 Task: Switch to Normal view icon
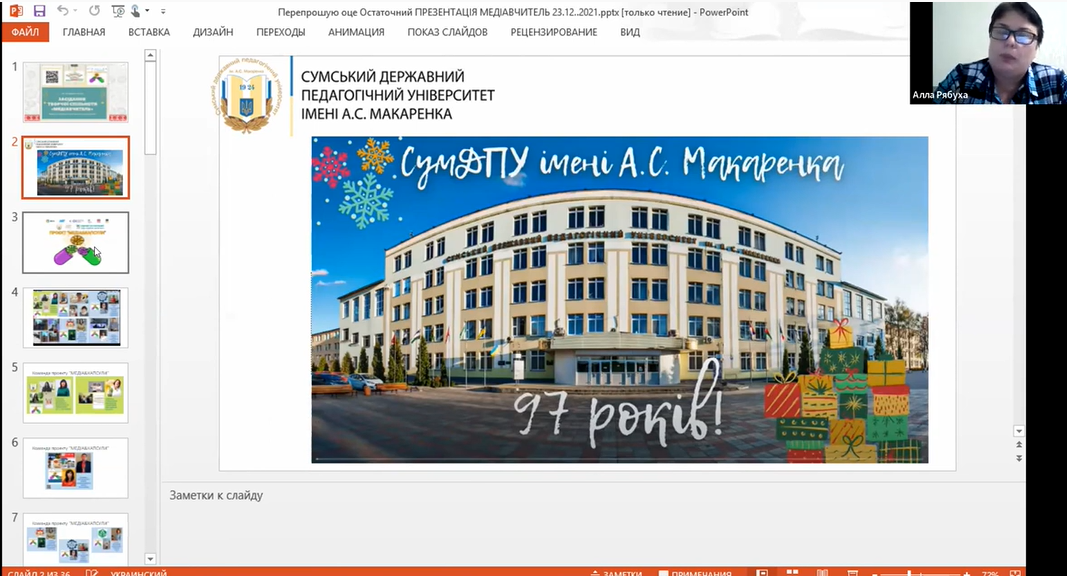762,573
